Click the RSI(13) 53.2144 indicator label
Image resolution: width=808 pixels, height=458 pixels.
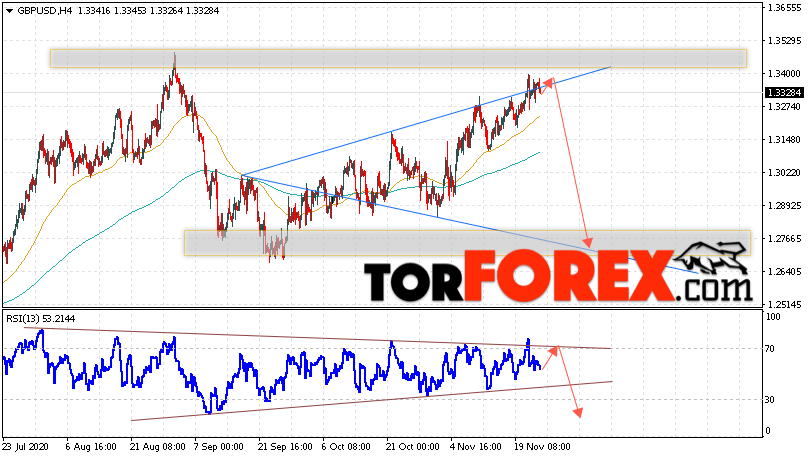click(x=41, y=319)
